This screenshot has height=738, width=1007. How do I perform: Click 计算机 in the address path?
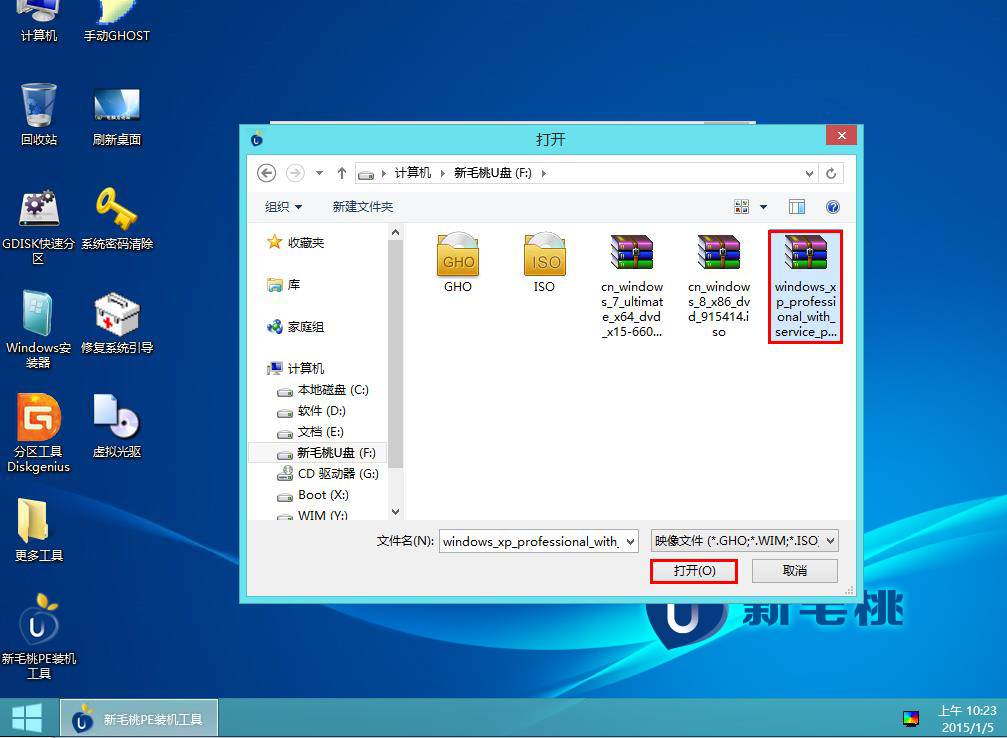[x=412, y=173]
